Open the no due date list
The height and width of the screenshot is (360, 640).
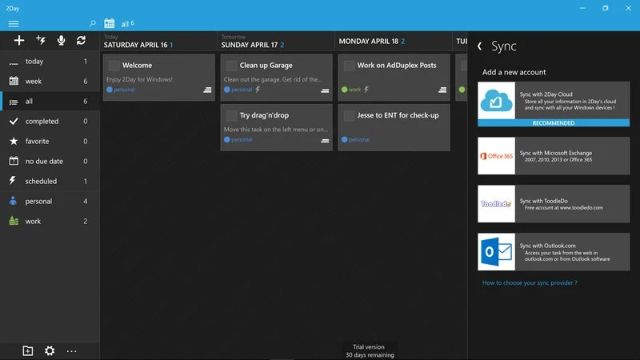point(50,161)
